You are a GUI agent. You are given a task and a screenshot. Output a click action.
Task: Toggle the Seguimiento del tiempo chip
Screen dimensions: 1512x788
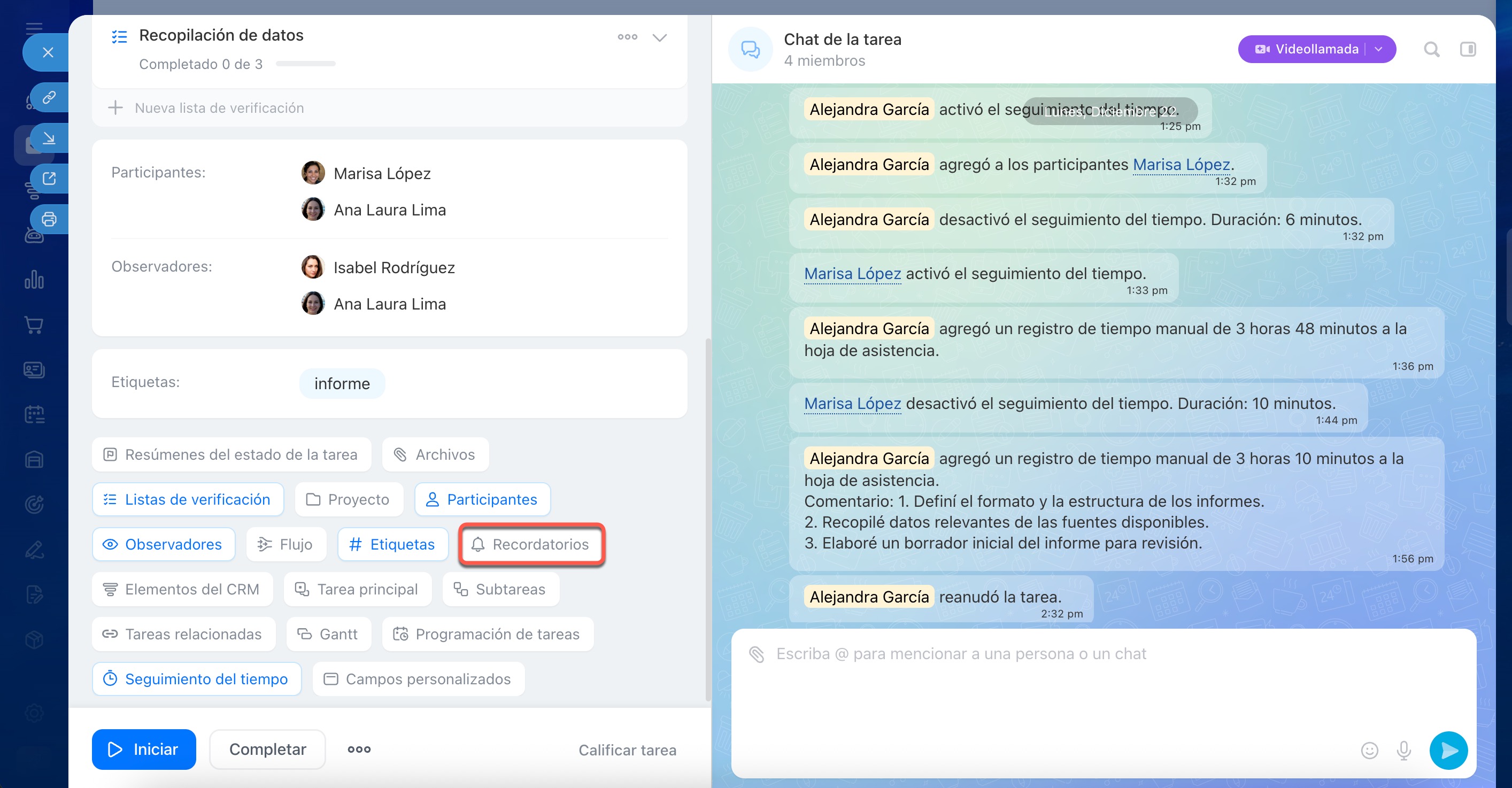pyautogui.click(x=197, y=679)
